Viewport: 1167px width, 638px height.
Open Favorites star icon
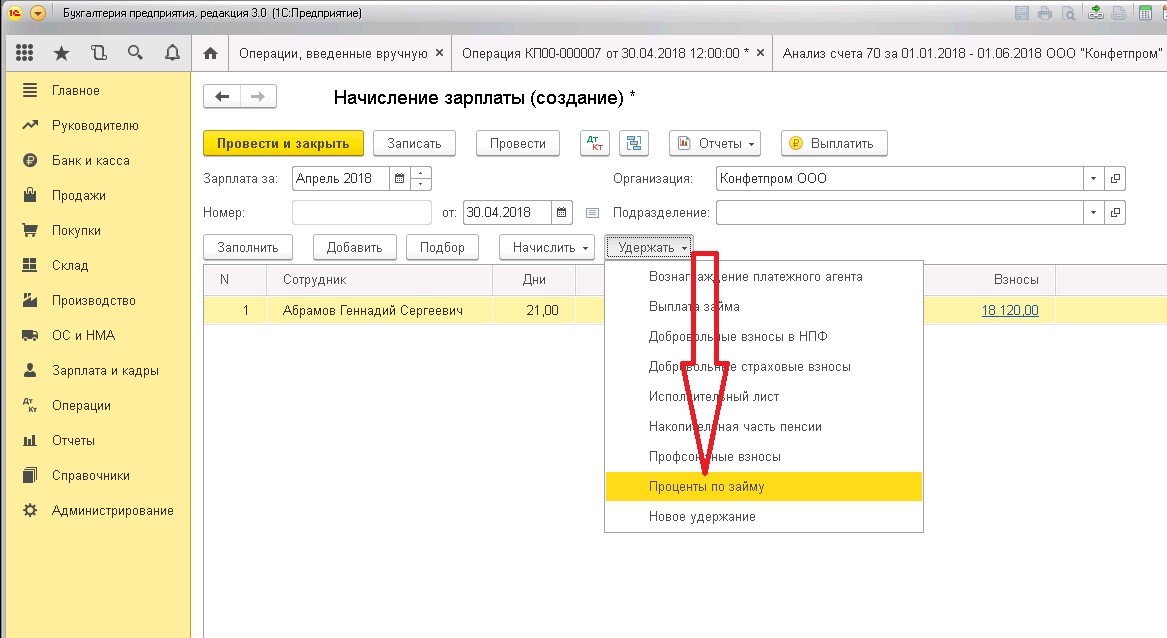tap(62, 53)
